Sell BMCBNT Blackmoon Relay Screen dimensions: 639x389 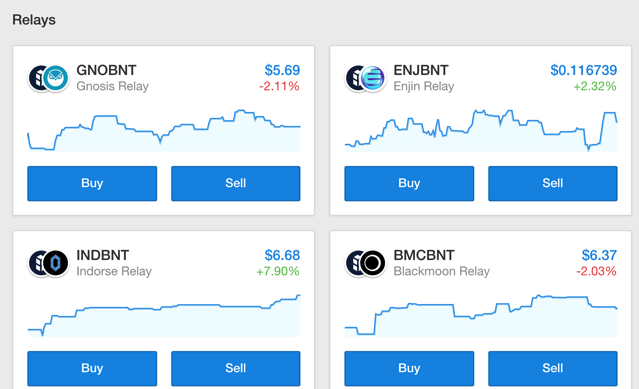point(553,368)
